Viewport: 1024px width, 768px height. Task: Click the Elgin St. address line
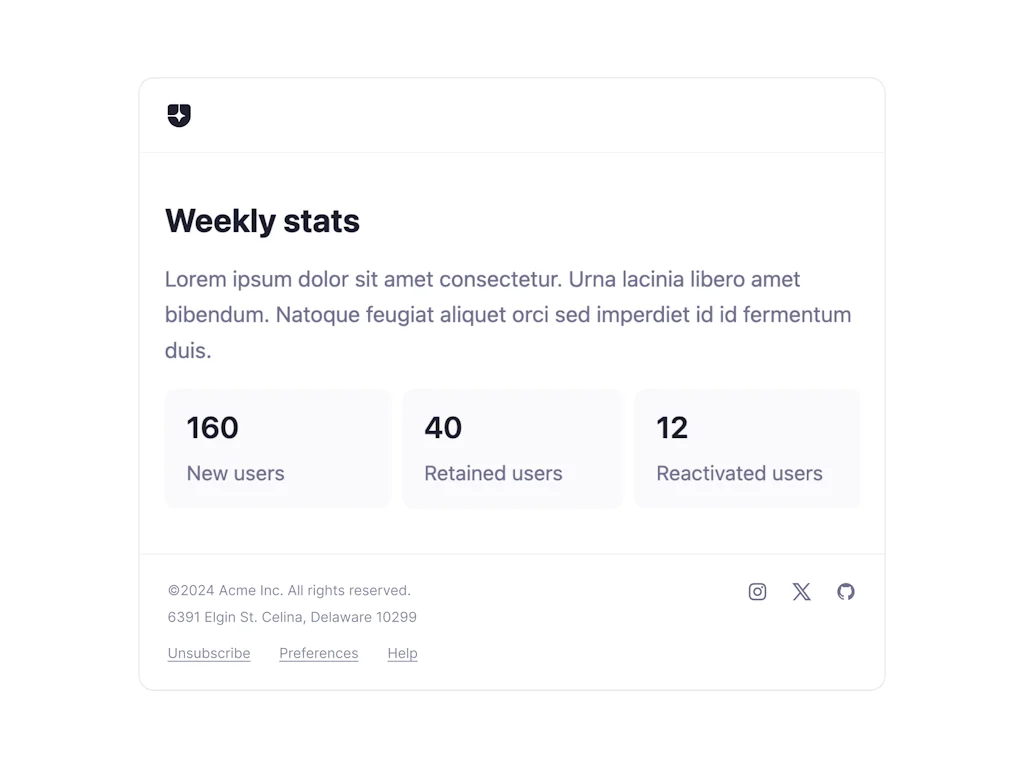click(292, 617)
